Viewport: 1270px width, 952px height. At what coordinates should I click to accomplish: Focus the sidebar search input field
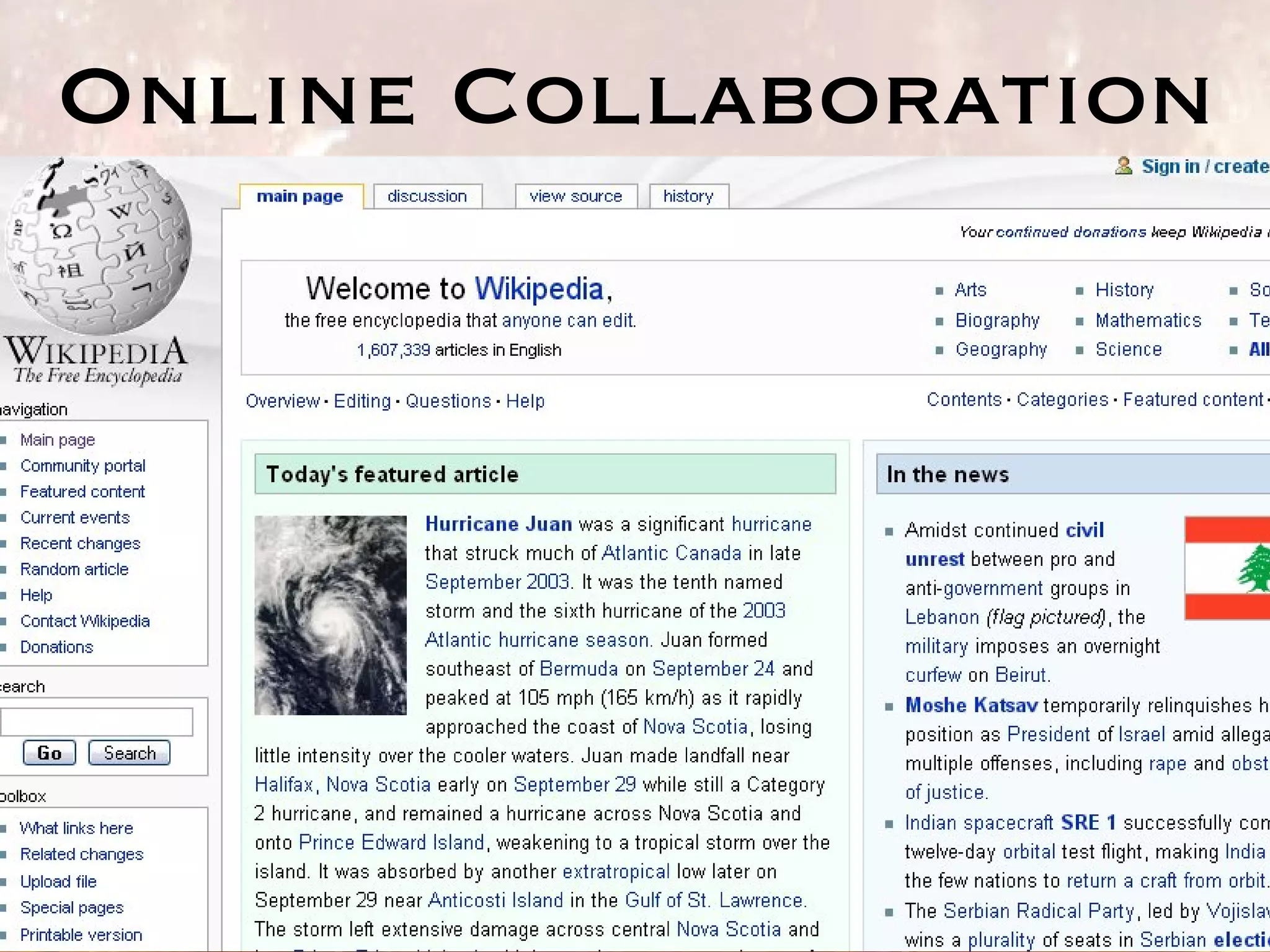[x=97, y=722]
